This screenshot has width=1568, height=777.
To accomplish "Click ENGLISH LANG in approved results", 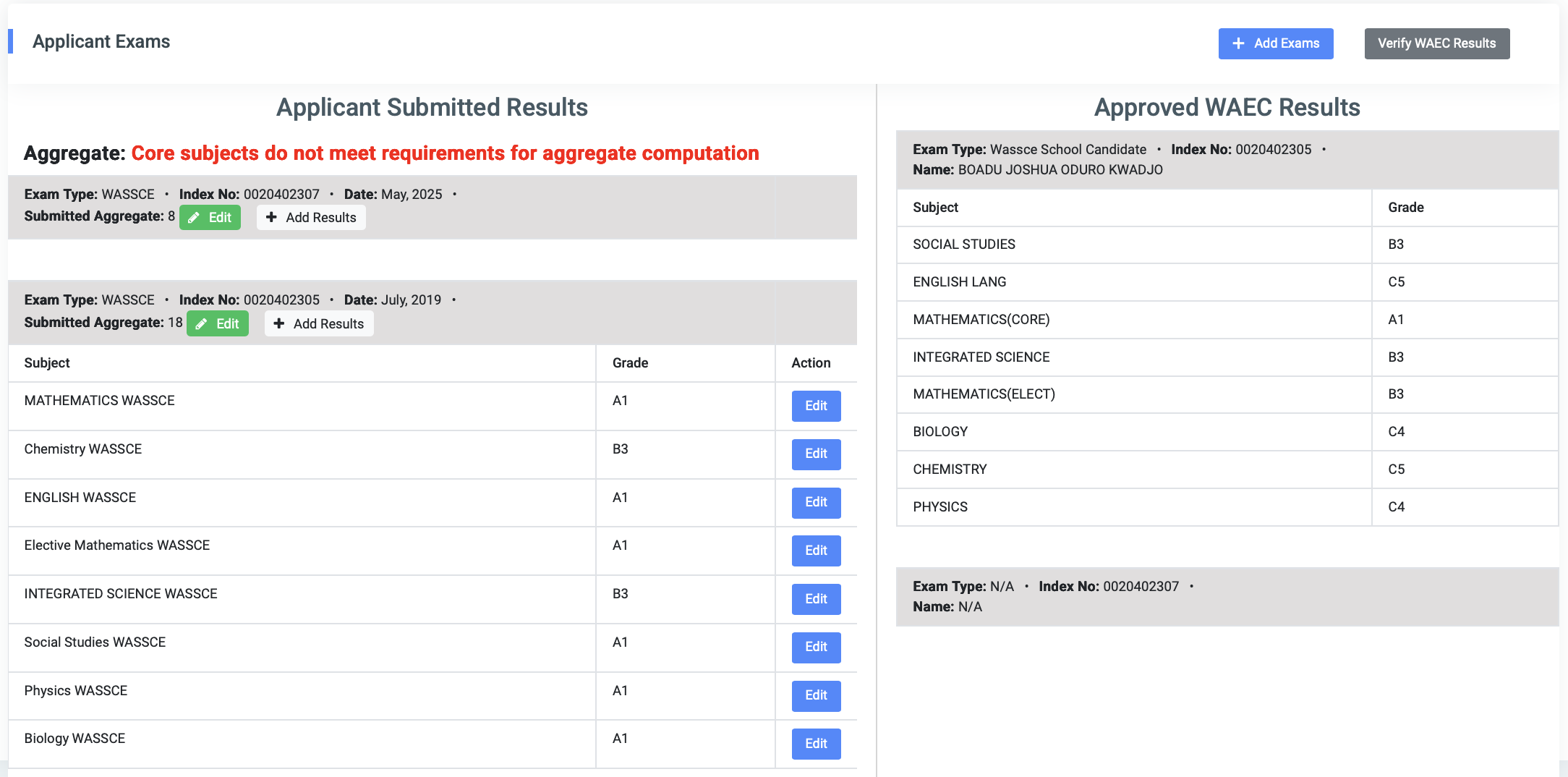I will (x=960, y=282).
